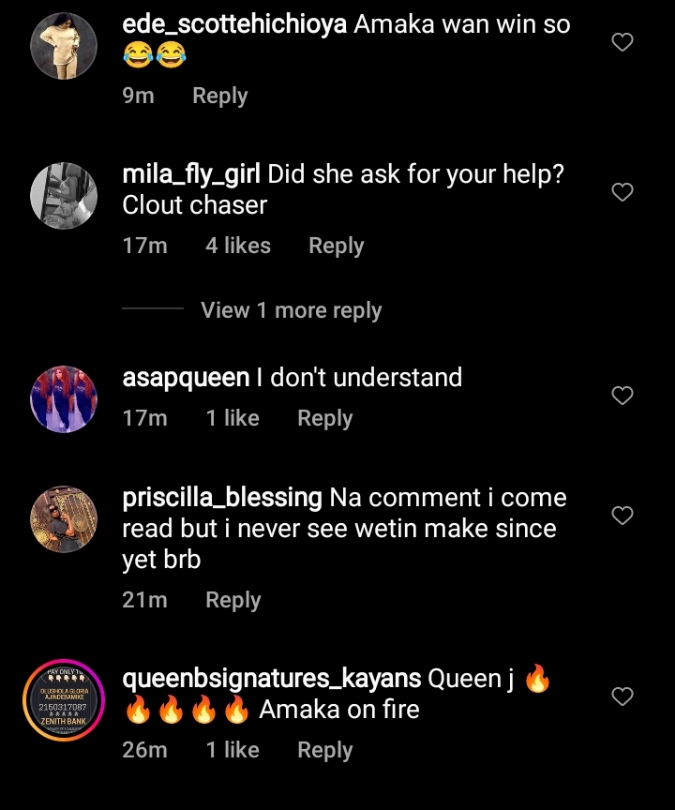Like ede_scottehichioya's comment with the heart

pyautogui.click(x=622, y=42)
